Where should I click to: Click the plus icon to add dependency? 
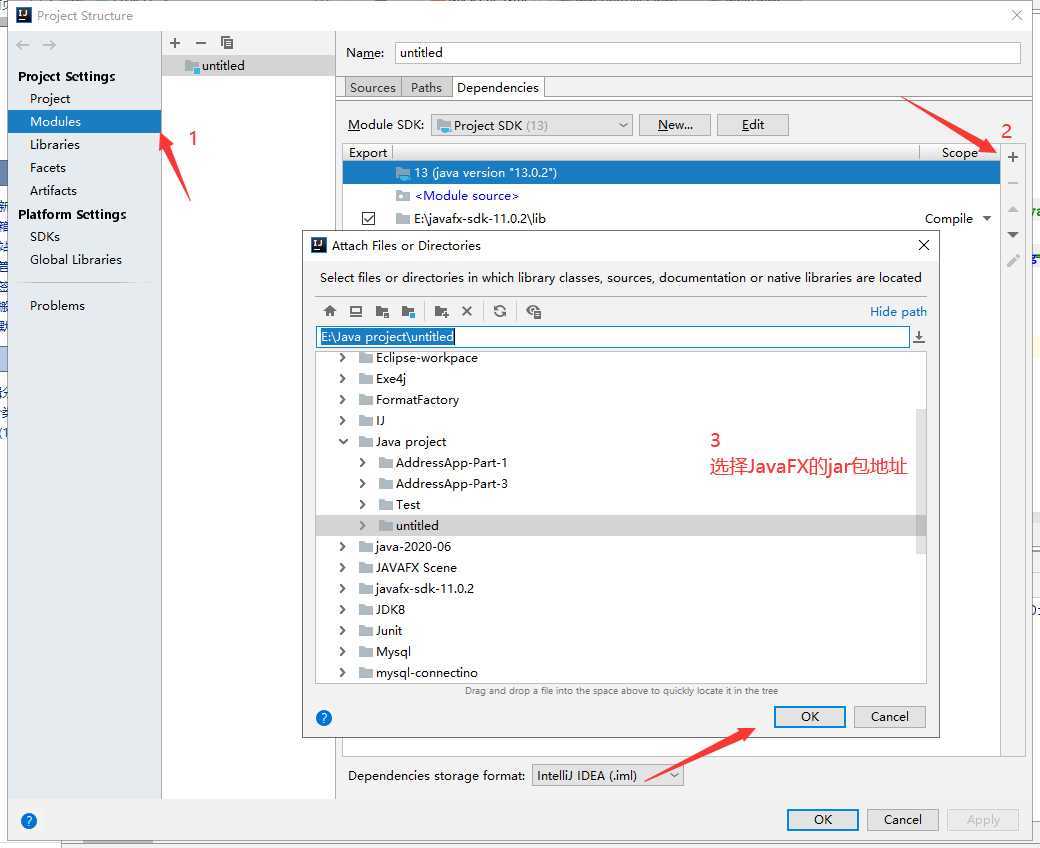pyautogui.click(x=1013, y=157)
